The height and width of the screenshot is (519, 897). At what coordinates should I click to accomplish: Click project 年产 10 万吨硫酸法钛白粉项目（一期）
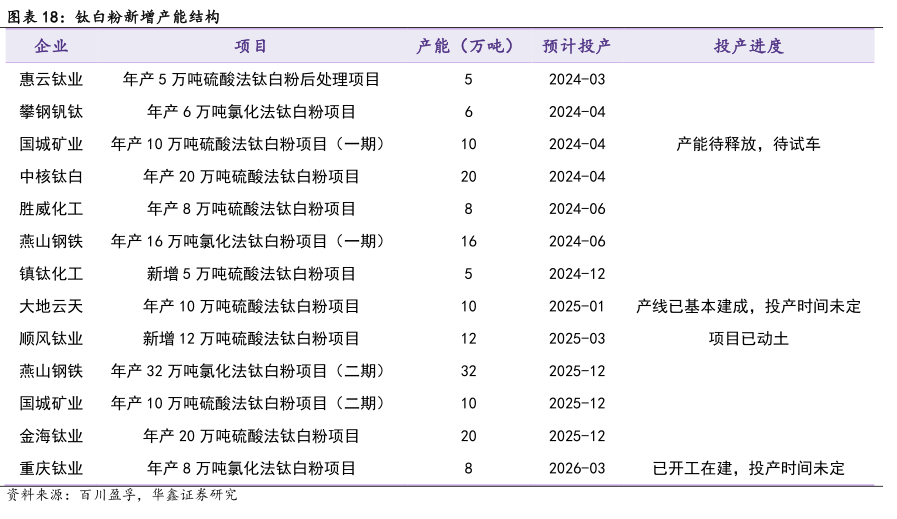point(248,144)
